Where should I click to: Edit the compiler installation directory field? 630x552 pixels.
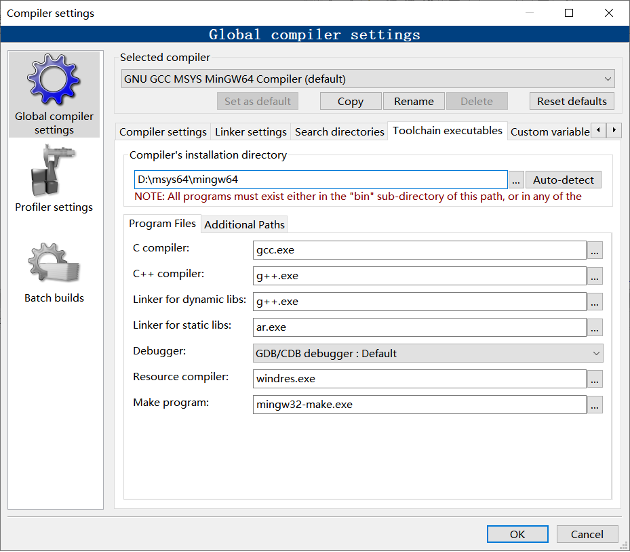[321, 180]
